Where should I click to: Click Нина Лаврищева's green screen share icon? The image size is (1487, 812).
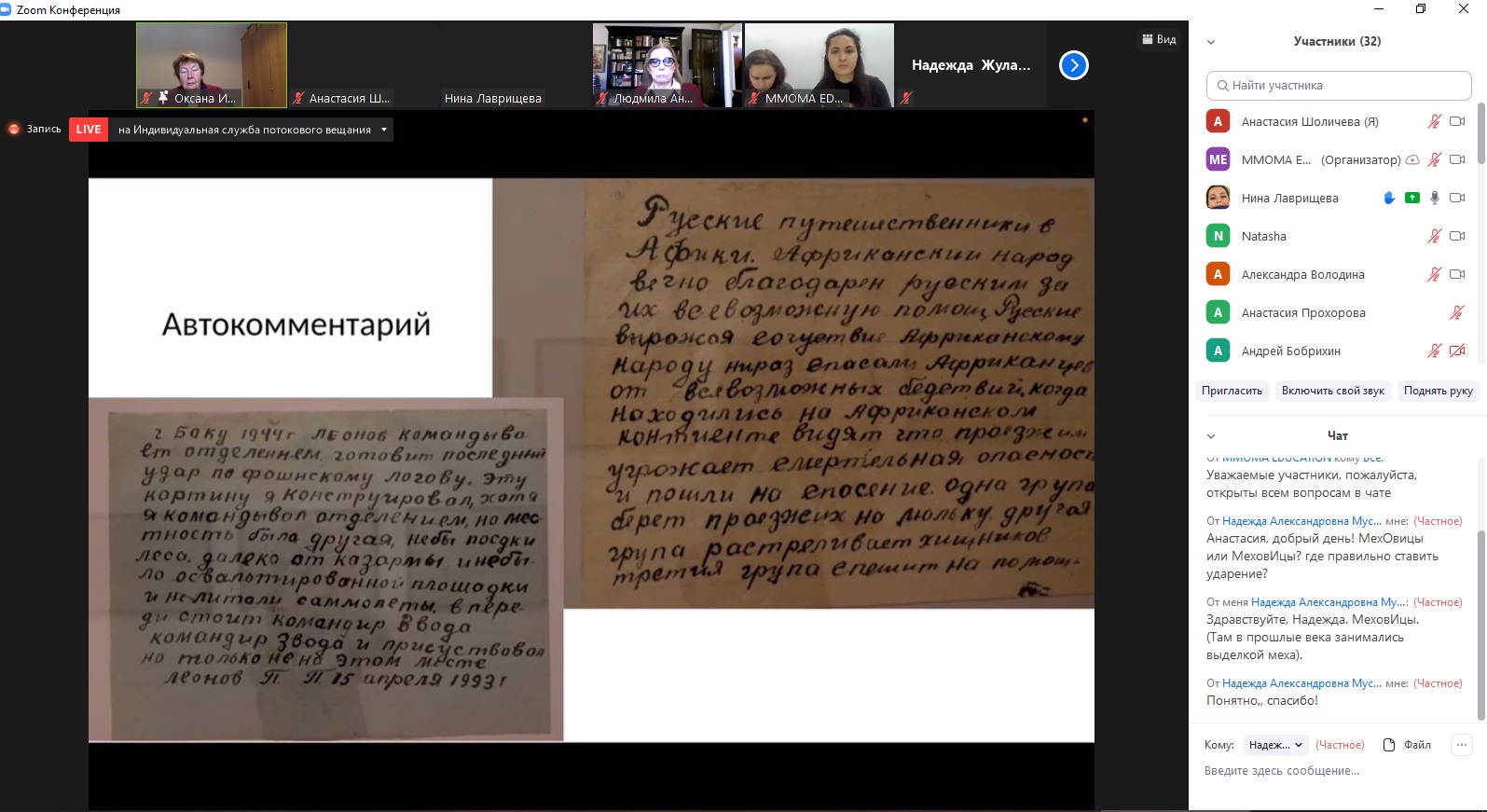[1412, 198]
